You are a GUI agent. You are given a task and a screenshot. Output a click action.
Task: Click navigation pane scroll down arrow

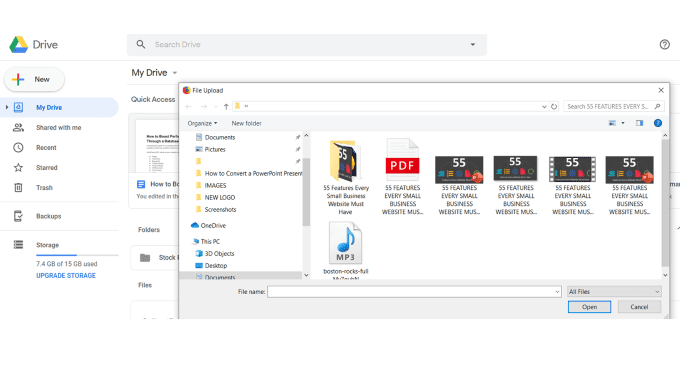tap(306, 275)
